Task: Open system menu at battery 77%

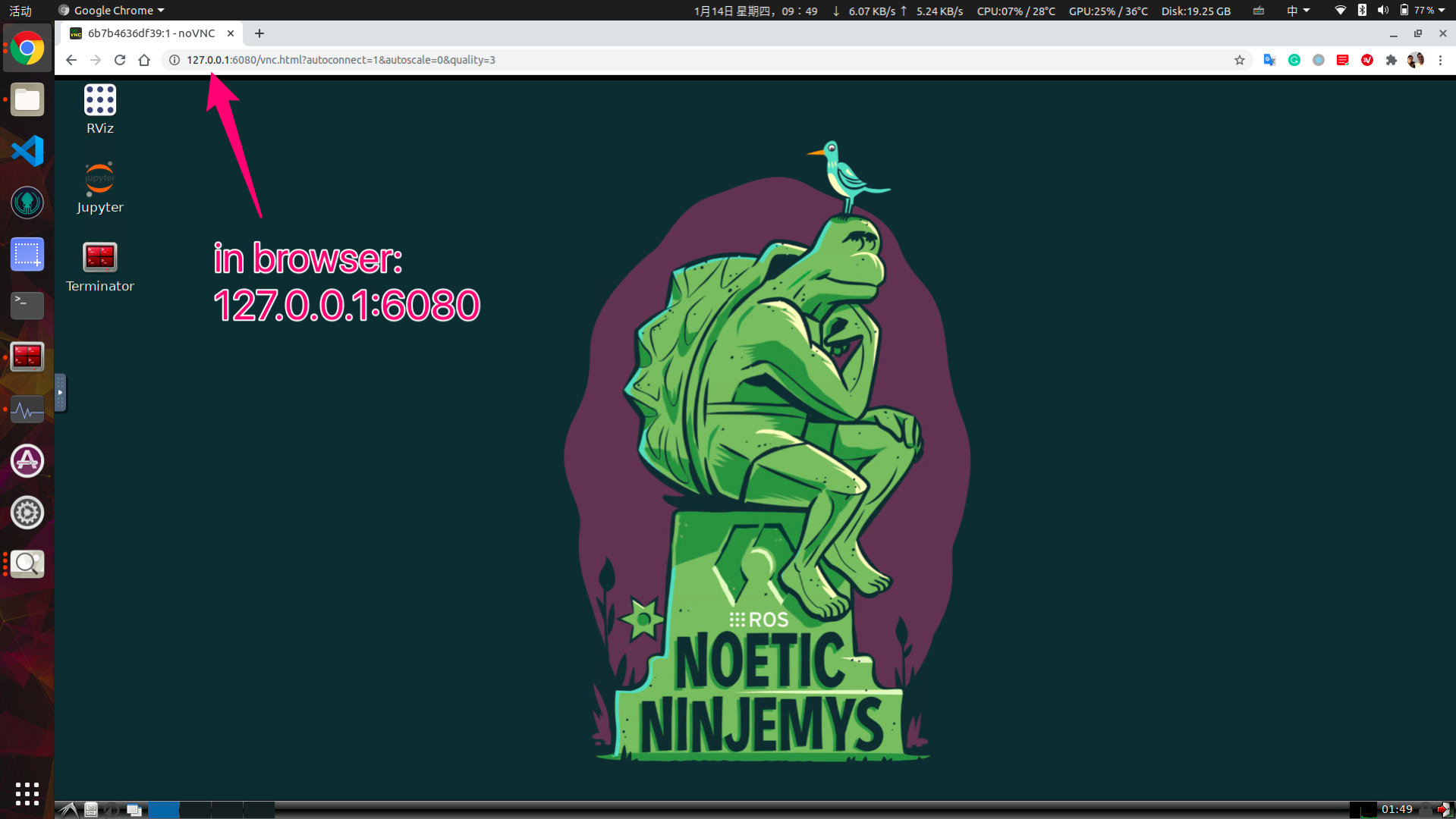Action: click(x=1422, y=11)
